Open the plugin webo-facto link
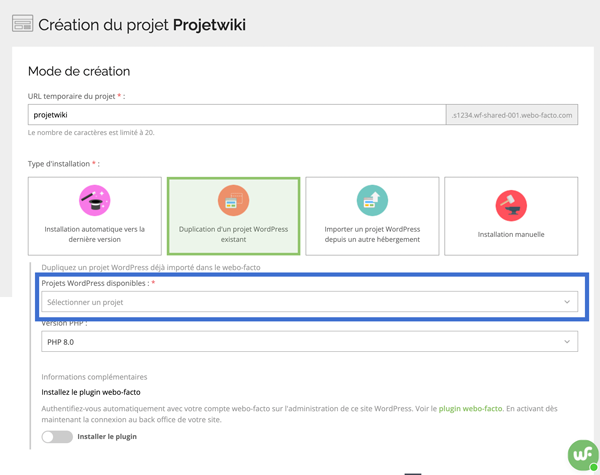 (x=470, y=408)
